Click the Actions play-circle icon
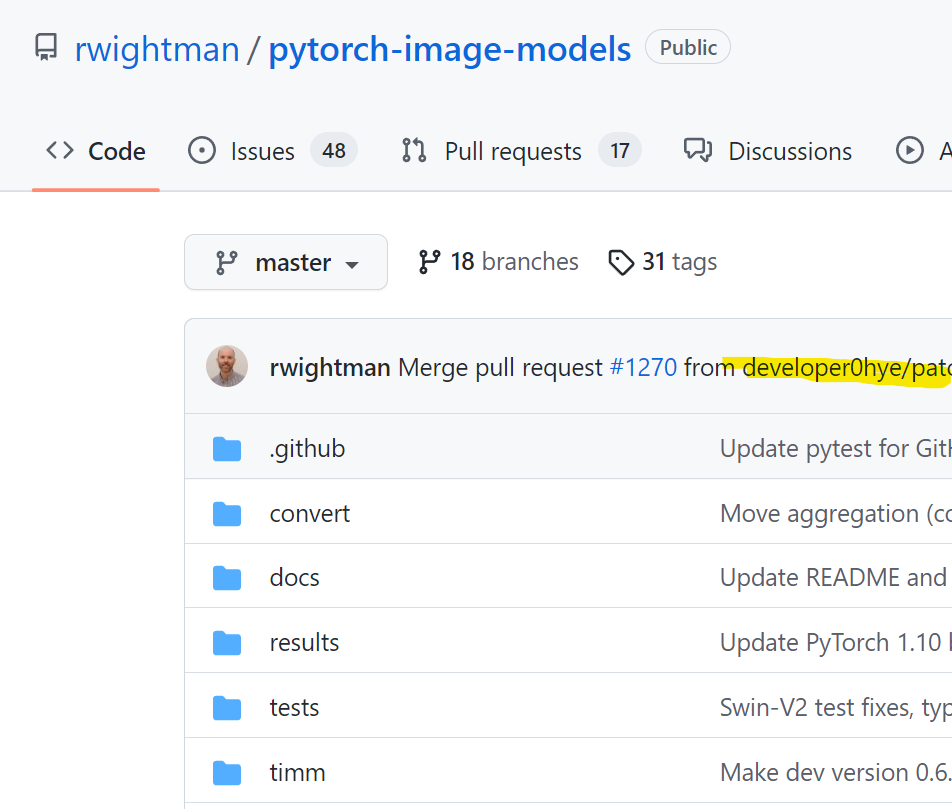Screen dimensions: 952x809 click(910, 151)
